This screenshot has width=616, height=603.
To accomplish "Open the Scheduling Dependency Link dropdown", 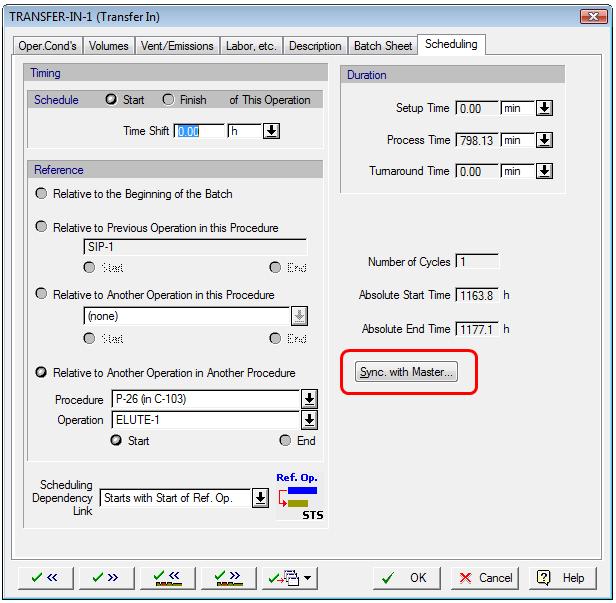I will point(260,498).
